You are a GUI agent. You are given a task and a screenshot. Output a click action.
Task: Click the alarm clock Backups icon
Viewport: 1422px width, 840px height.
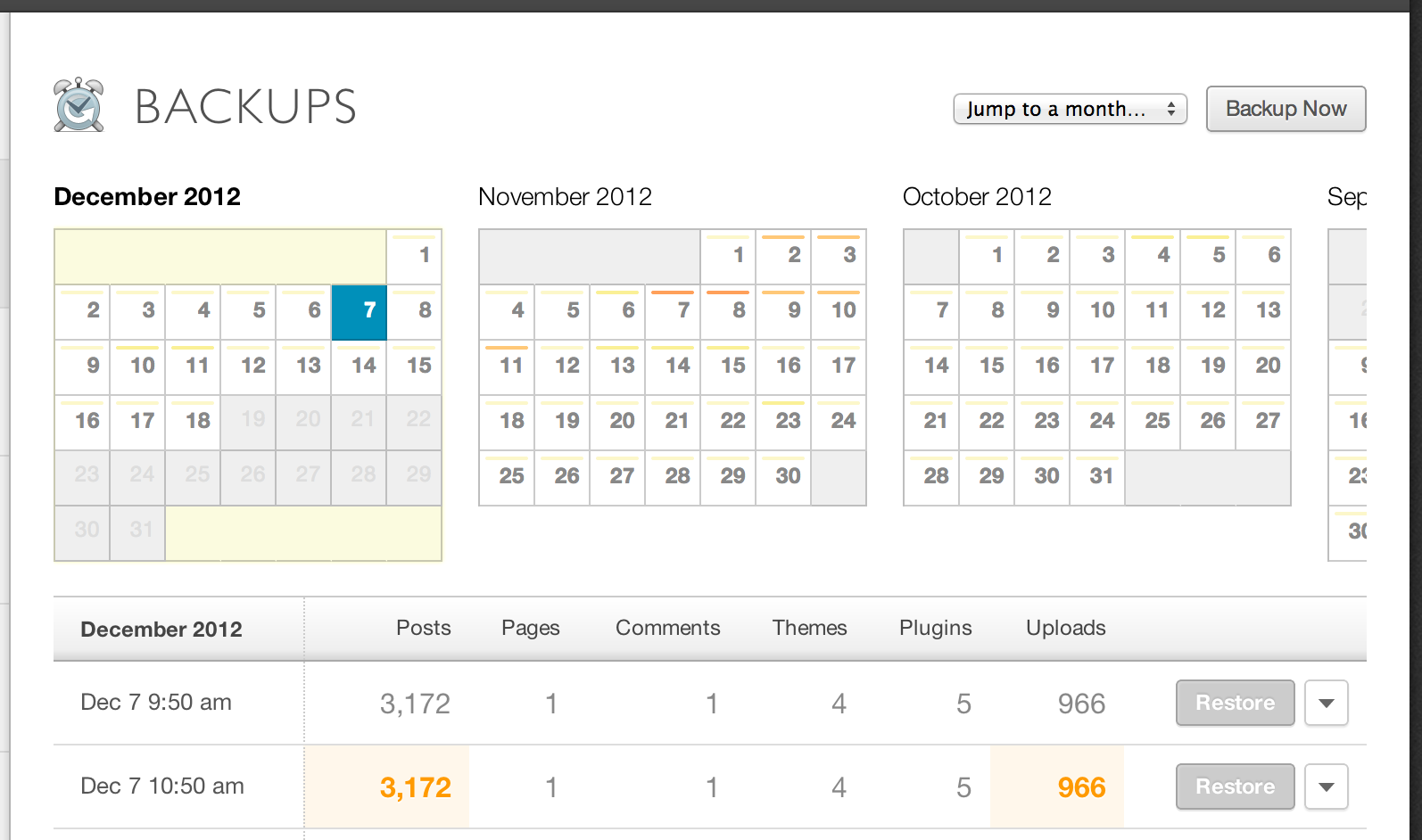(79, 105)
